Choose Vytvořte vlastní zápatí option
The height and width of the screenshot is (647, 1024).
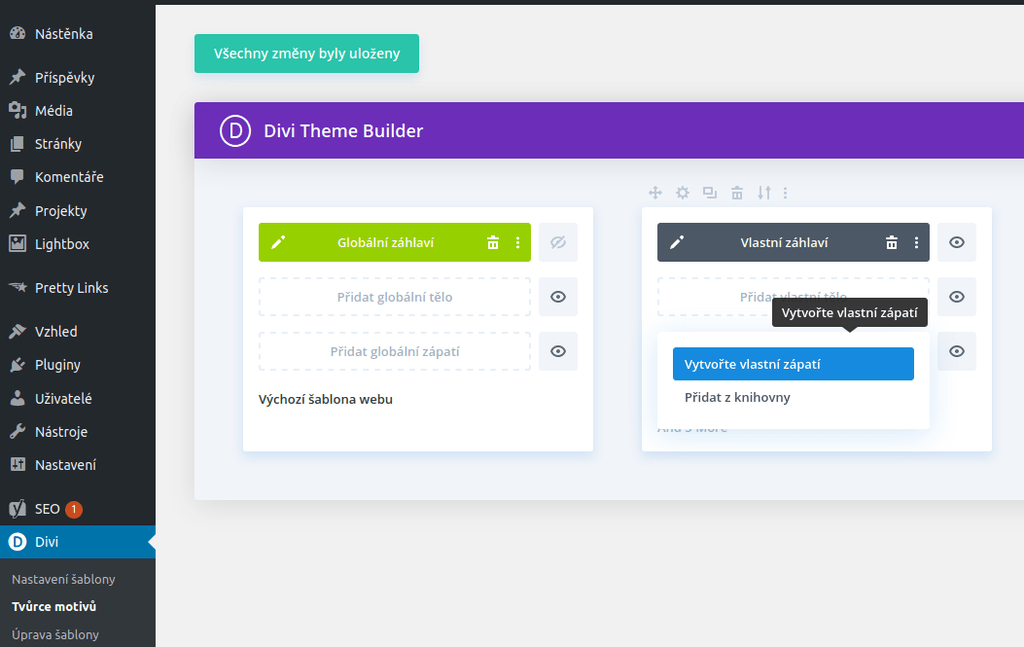click(793, 364)
